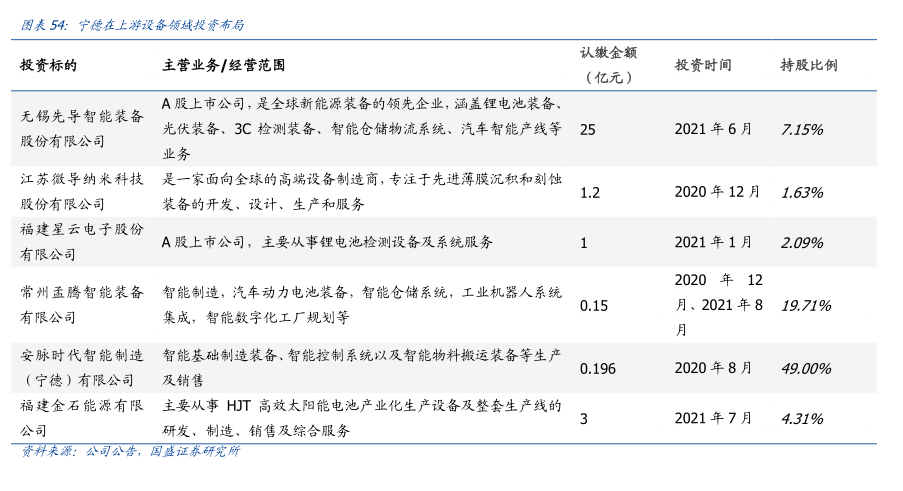This screenshot has width=903, height=491.
Task: Select the '江苏微导纳米科技' company cell
Action: [x=82, y=191]
